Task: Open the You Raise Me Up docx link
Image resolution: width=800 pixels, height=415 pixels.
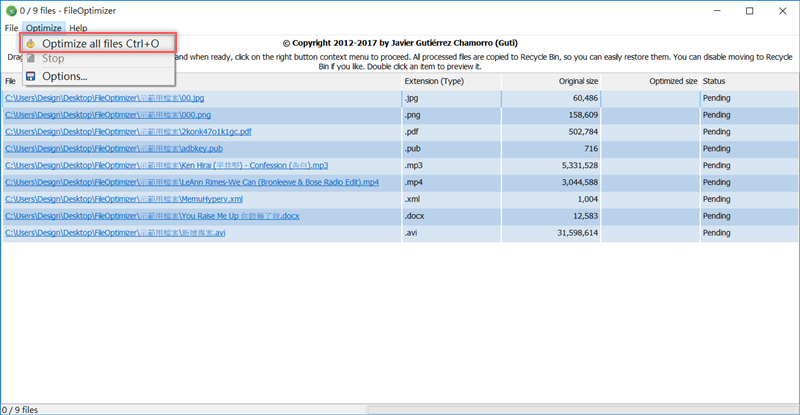Action: 152,216
